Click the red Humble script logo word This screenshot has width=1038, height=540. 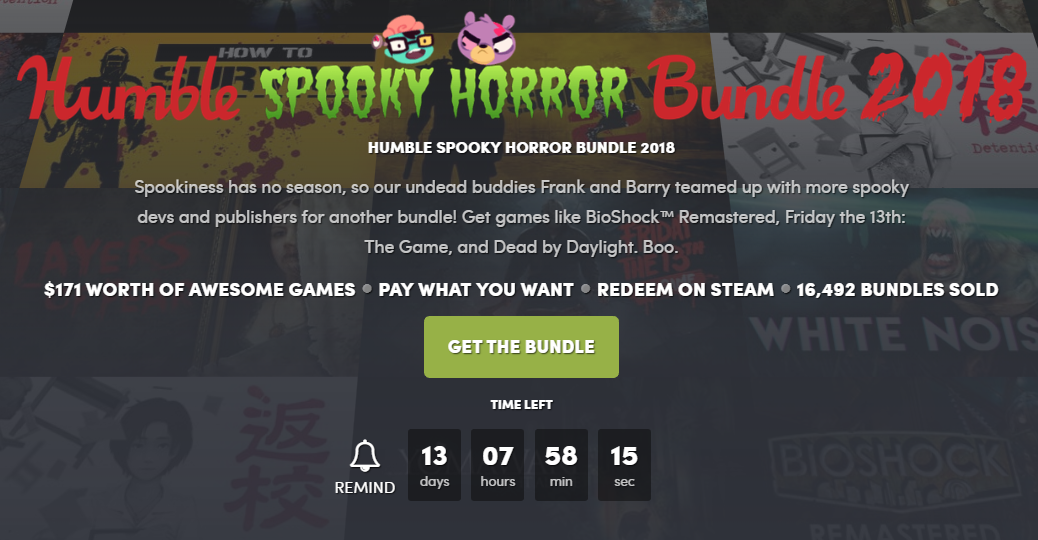pyautogui.click(x=130, y=89)
